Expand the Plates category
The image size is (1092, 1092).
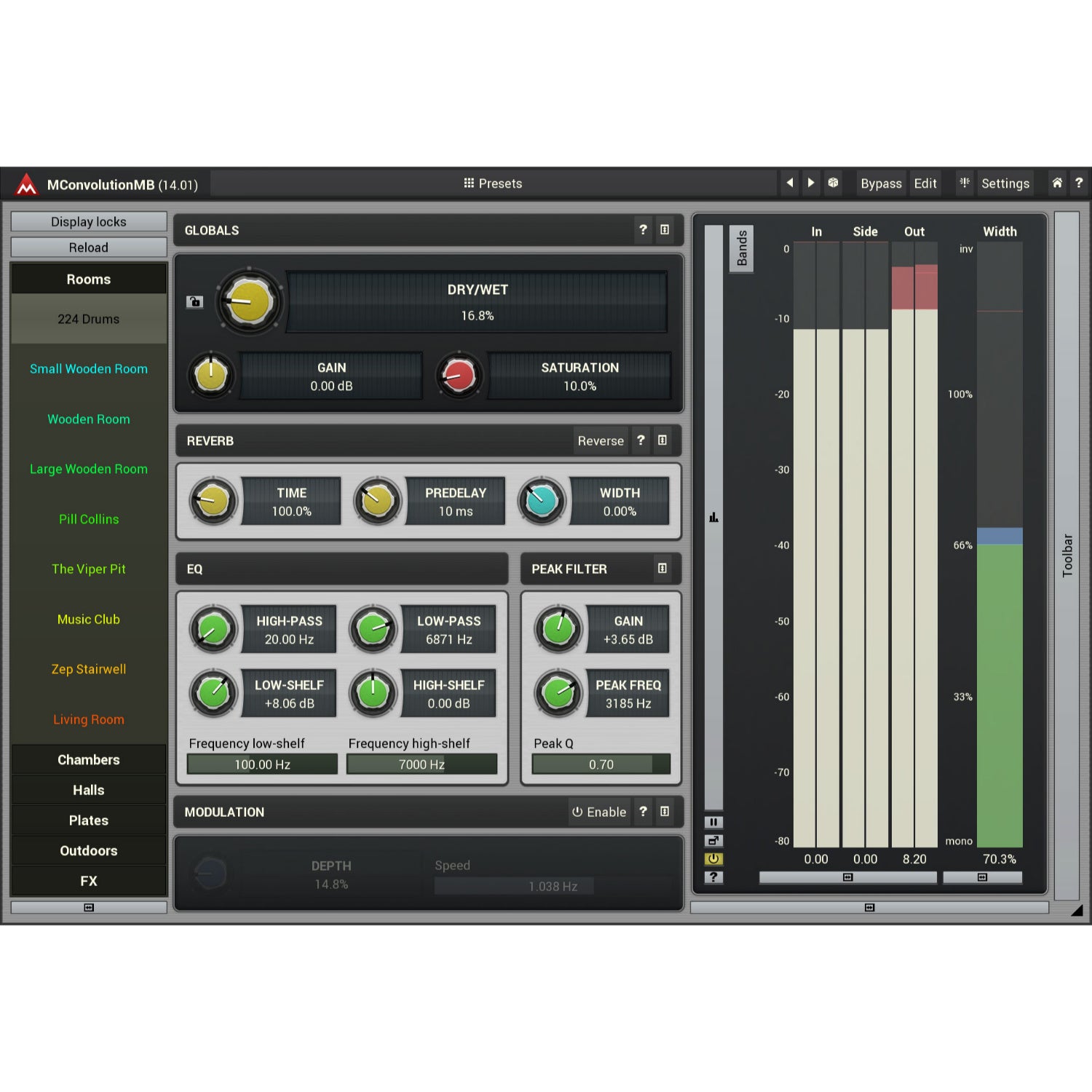89,820
